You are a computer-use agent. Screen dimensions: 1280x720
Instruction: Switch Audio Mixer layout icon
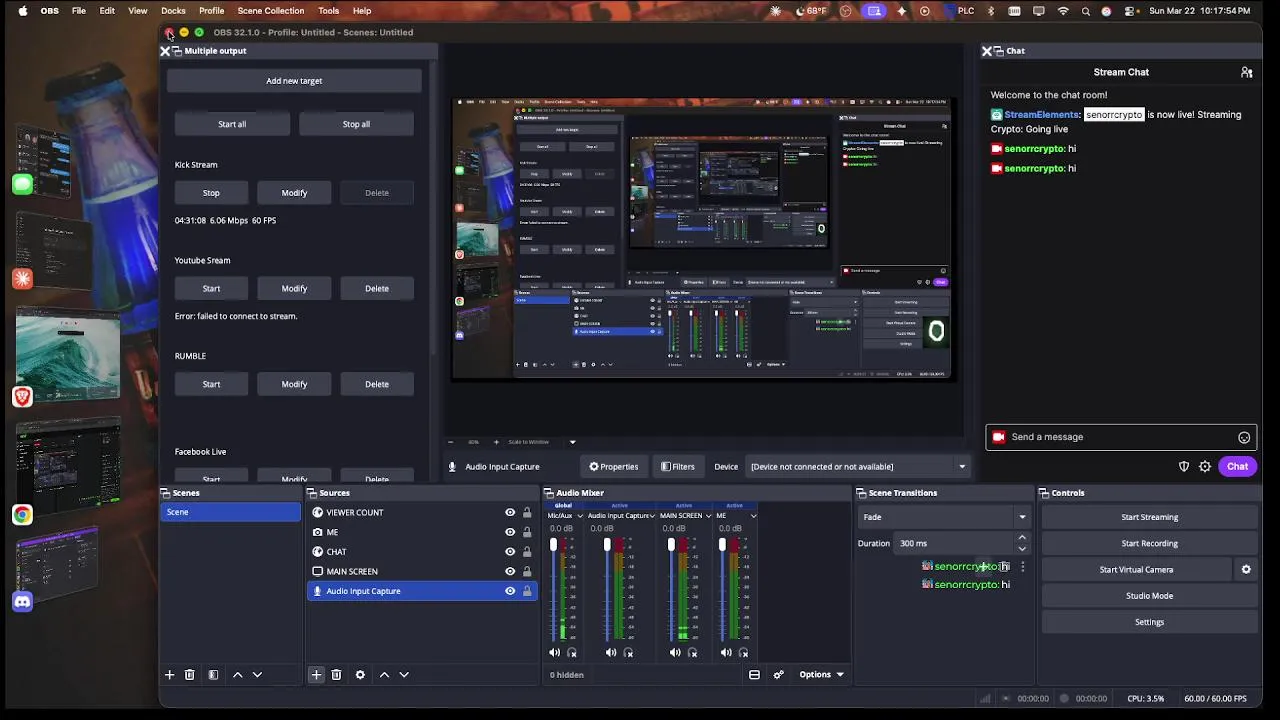pos(754,675)
